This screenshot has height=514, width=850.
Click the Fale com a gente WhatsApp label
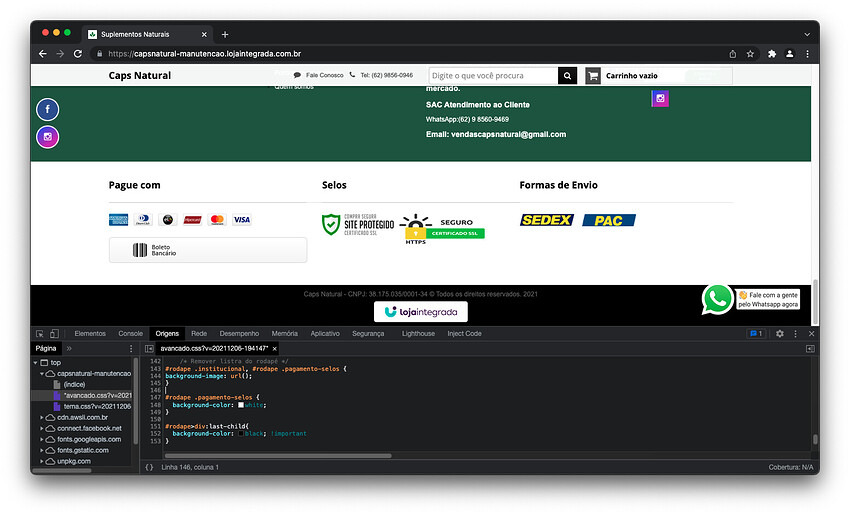[768, 299]
